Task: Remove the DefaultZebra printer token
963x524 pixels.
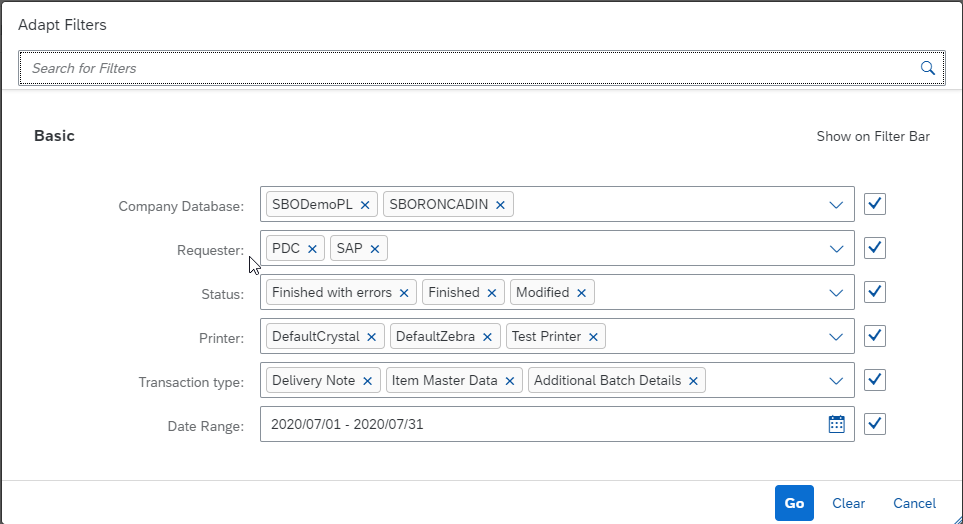Action: point(488,337)
